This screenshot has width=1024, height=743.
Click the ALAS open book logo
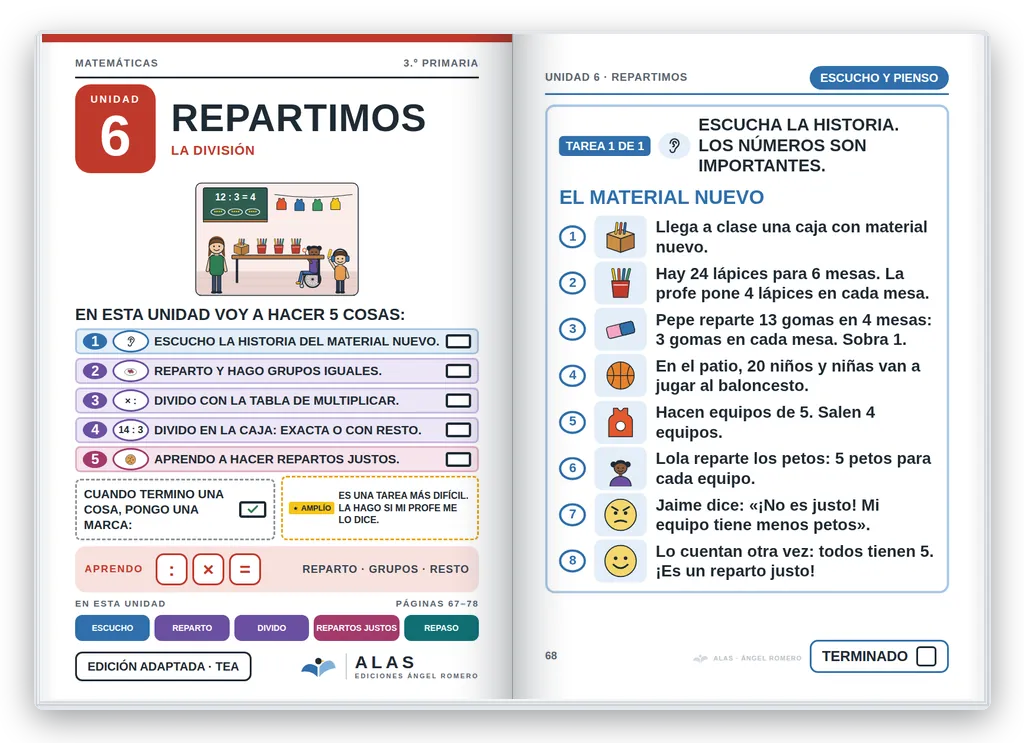click(x=318, y=667)
